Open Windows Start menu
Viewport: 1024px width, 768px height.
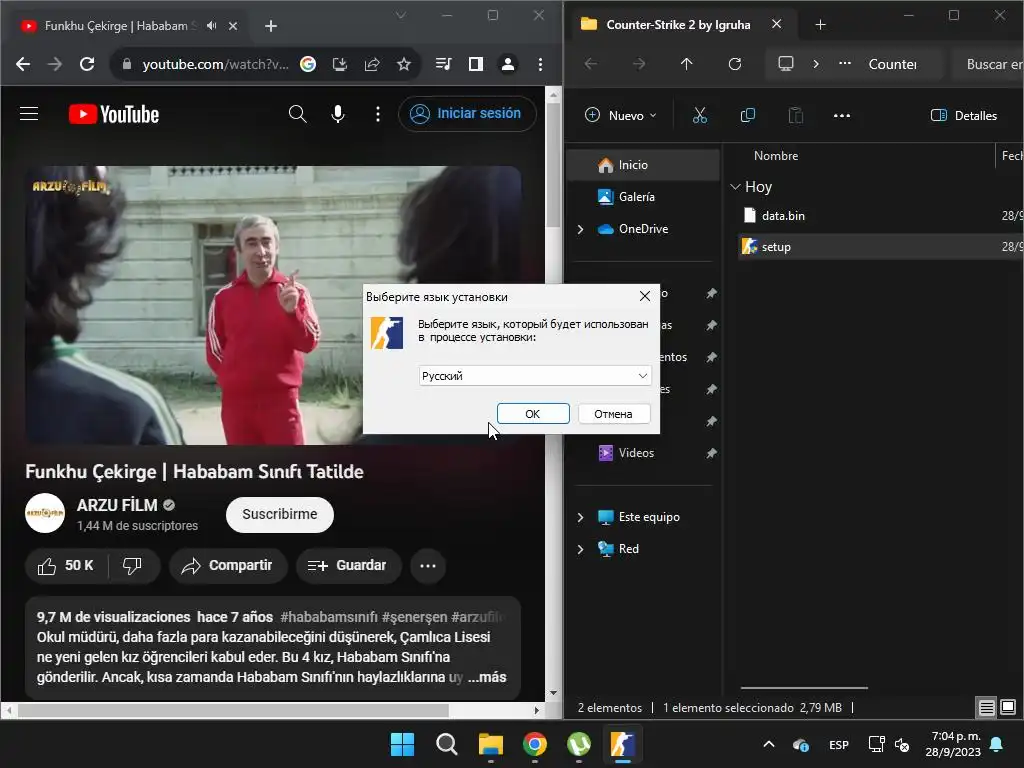(x=402, y=744)
